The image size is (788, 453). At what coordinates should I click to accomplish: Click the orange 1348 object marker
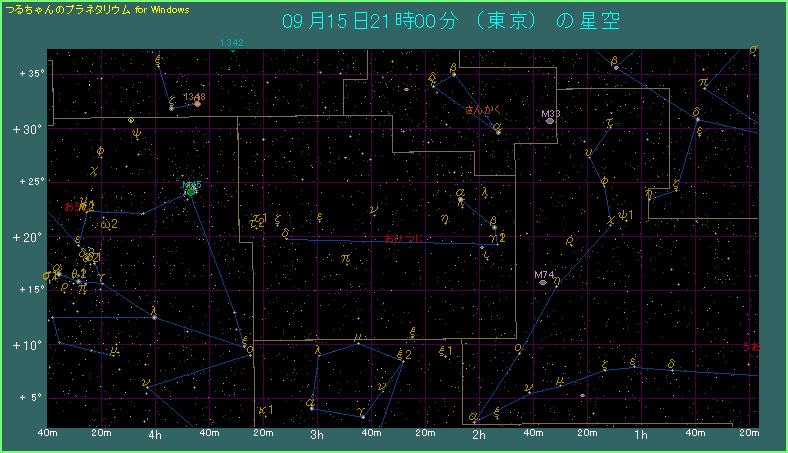197,103
